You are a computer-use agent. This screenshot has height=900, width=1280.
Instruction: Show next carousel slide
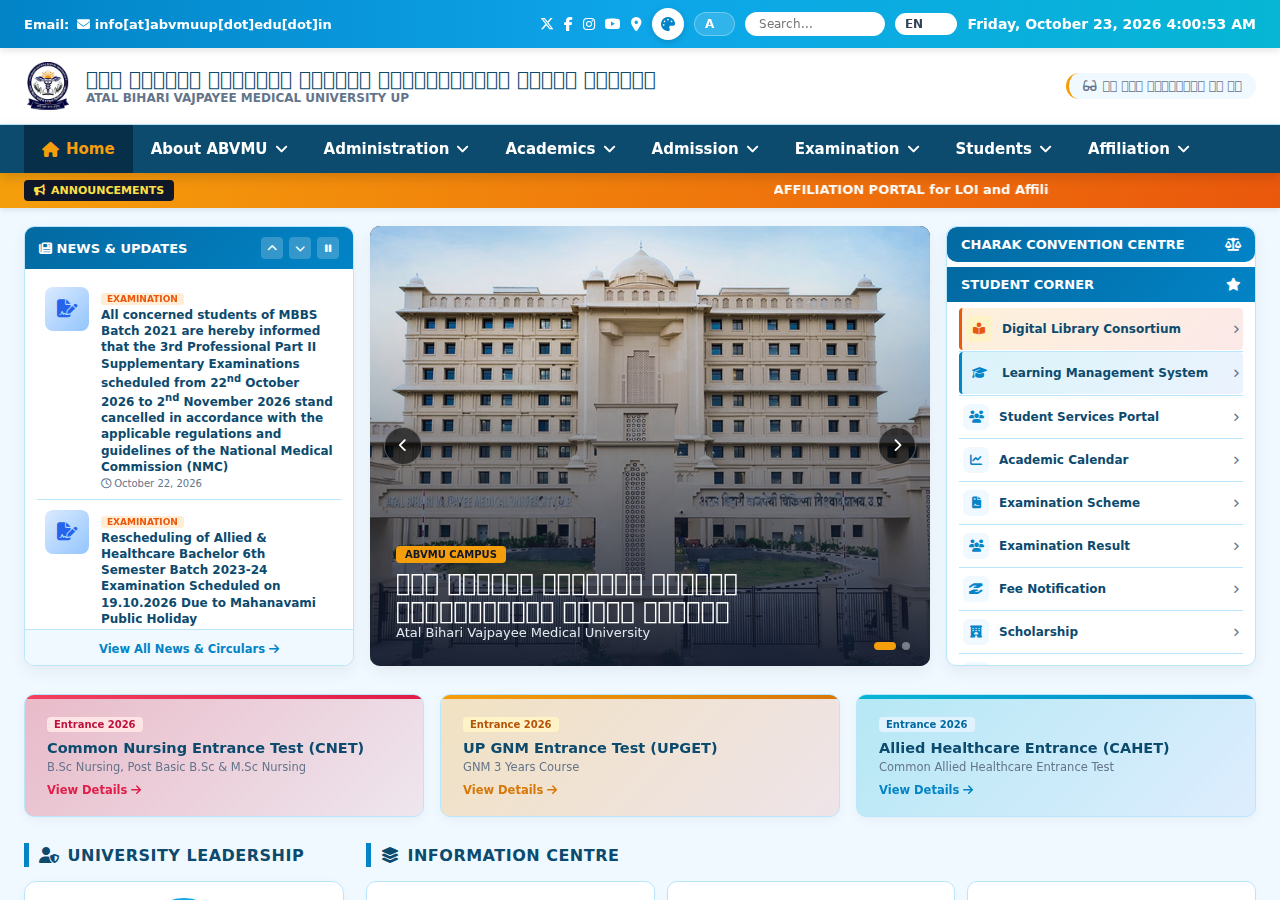[x=897, y=446]
